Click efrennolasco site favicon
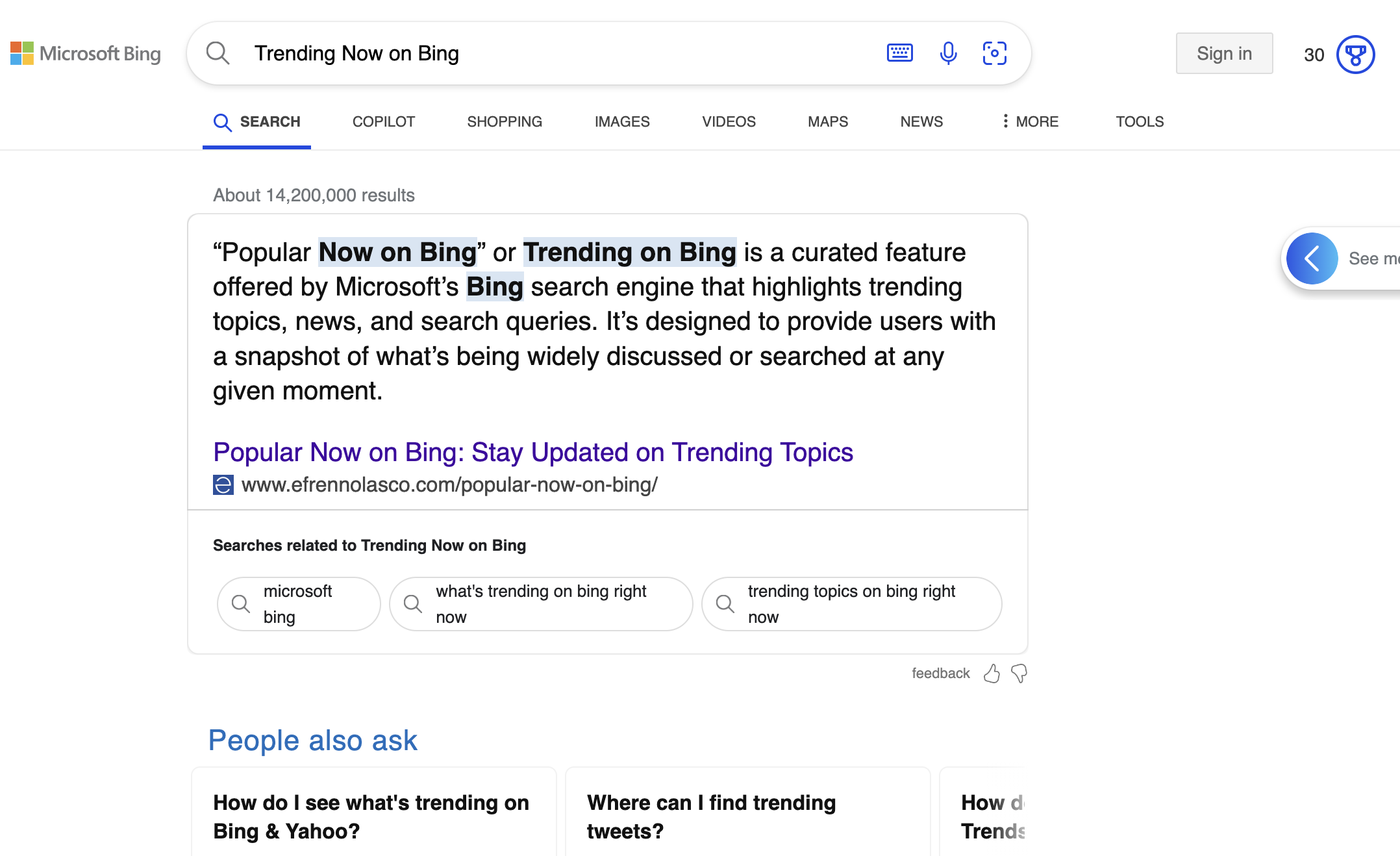 [x=223, y=485]
